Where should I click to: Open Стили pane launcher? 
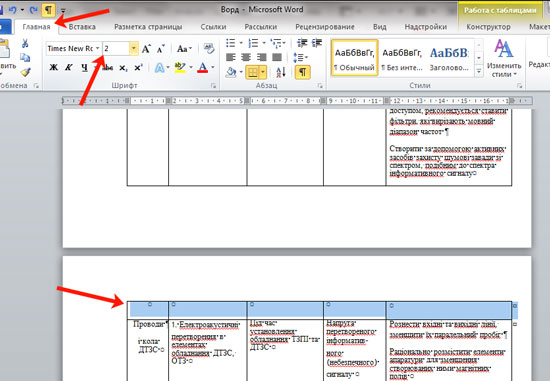[519, 86]
